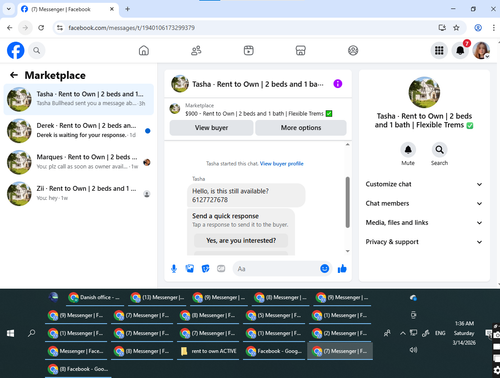Open Windows taskbar search
Viewport: 500px width, 378px height.
(x=32, y=333)
